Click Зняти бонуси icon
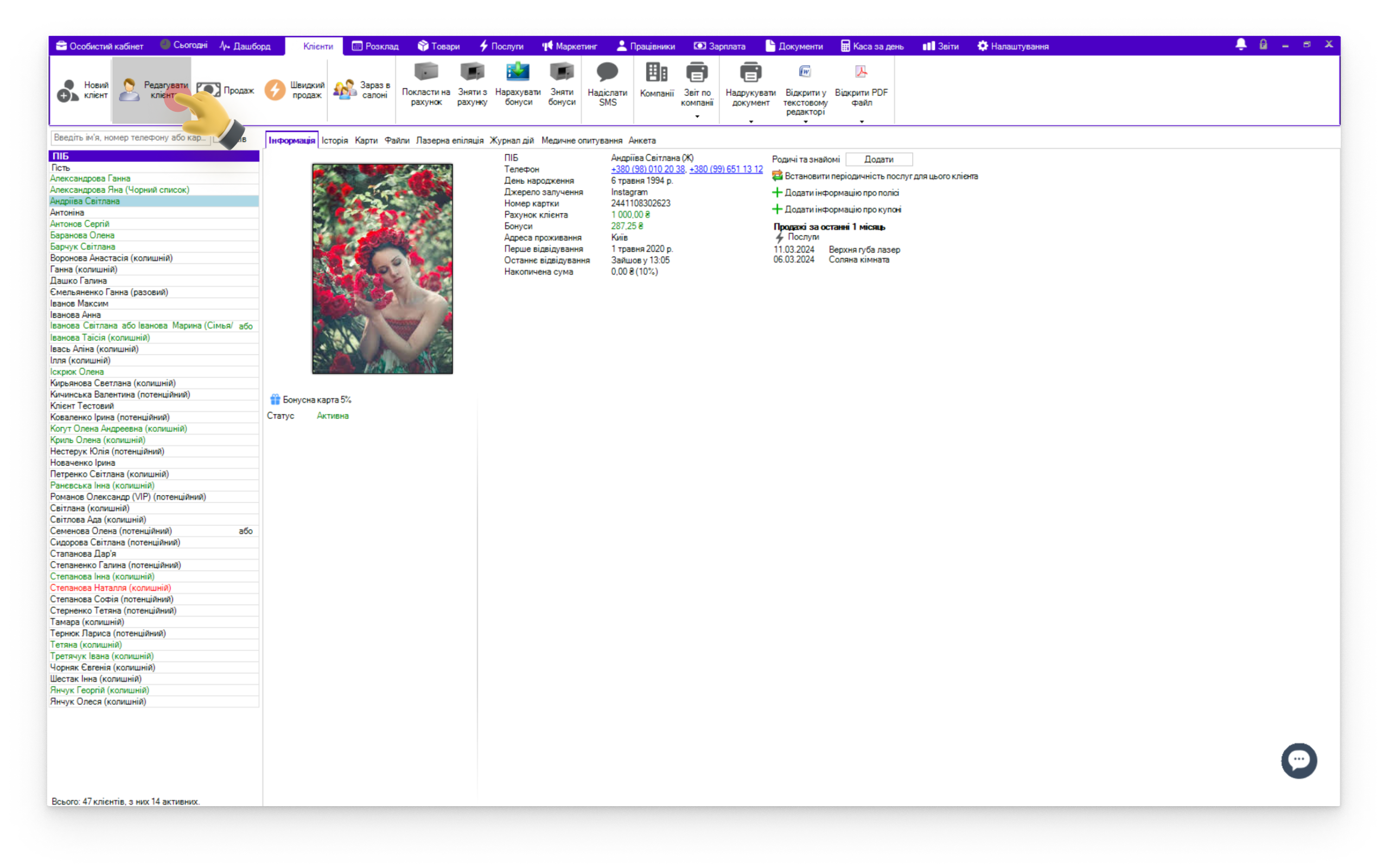Image resolution: width=1389 pixels, height=868 pixels. (x=562, y=72)
